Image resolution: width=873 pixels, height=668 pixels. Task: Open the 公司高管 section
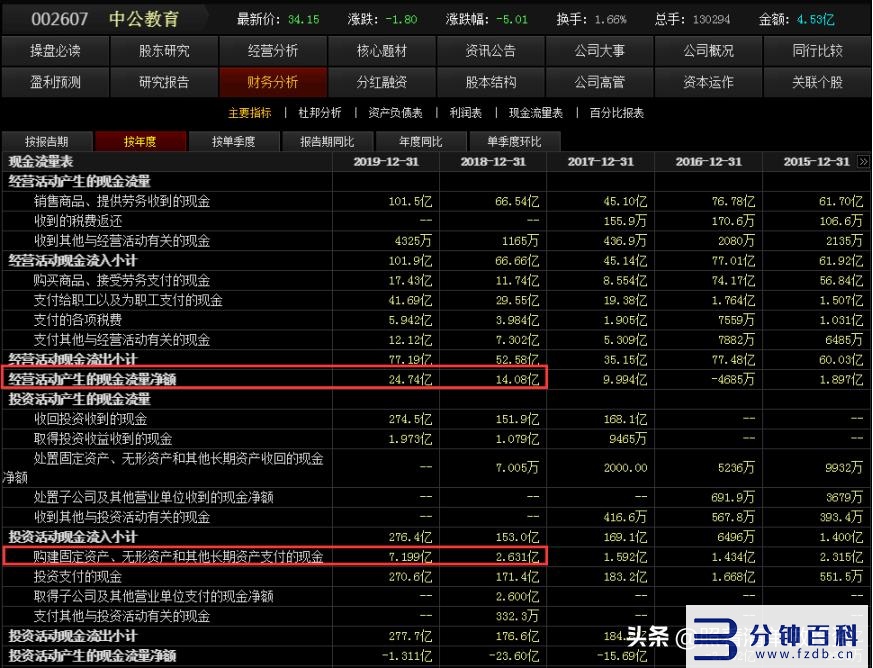click(x=600, y=82)
